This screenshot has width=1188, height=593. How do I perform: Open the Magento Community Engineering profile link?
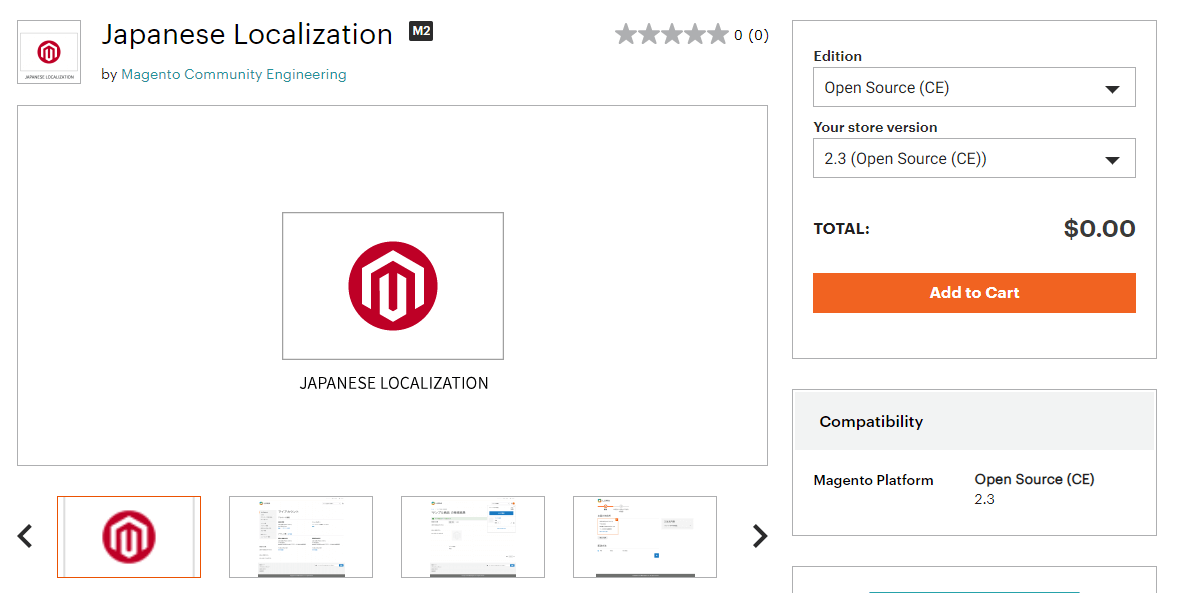click(x=233, y=74)
